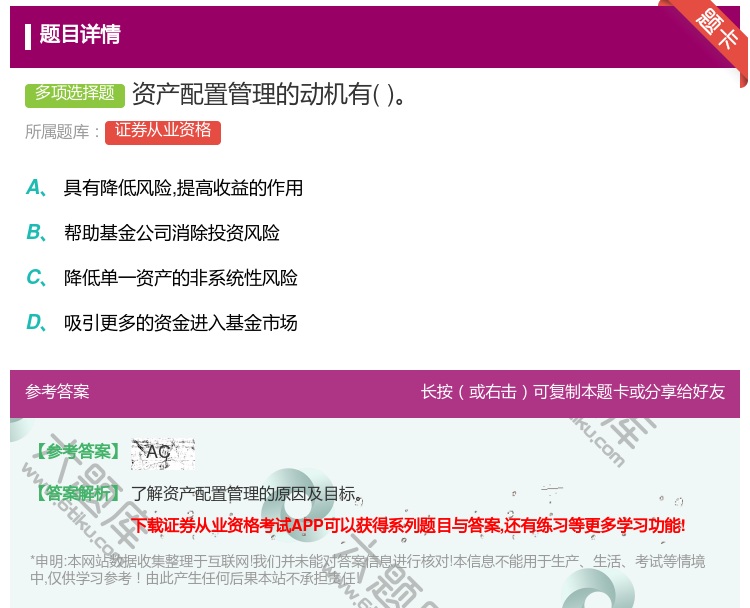
Task: Select option text 降低单一资产的非系统性风险
Action: [180, 278]
